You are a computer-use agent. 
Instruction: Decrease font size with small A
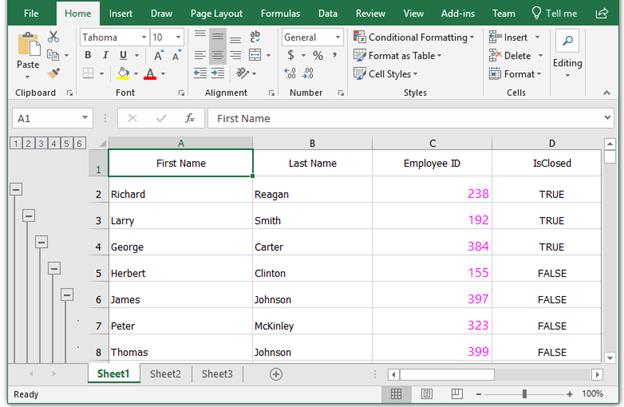click(176, 55)
